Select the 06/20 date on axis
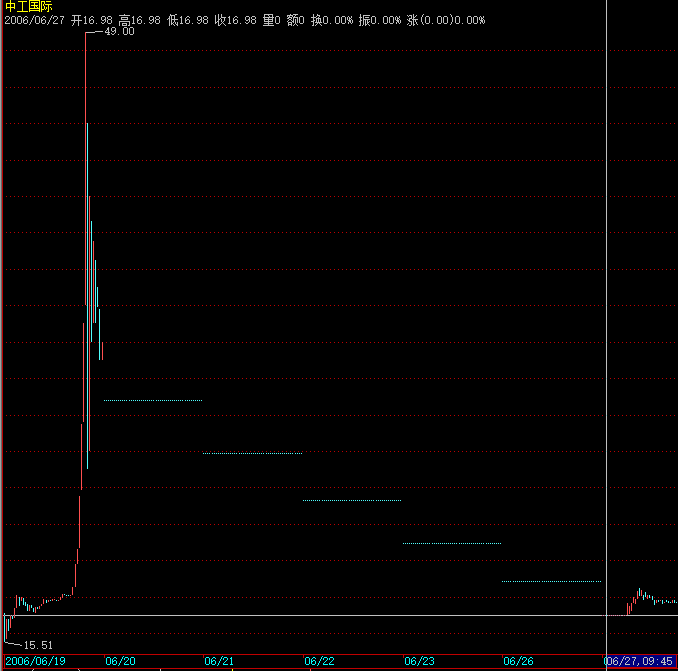Screen dimensions: 678x671 click(x=120, y=661)
